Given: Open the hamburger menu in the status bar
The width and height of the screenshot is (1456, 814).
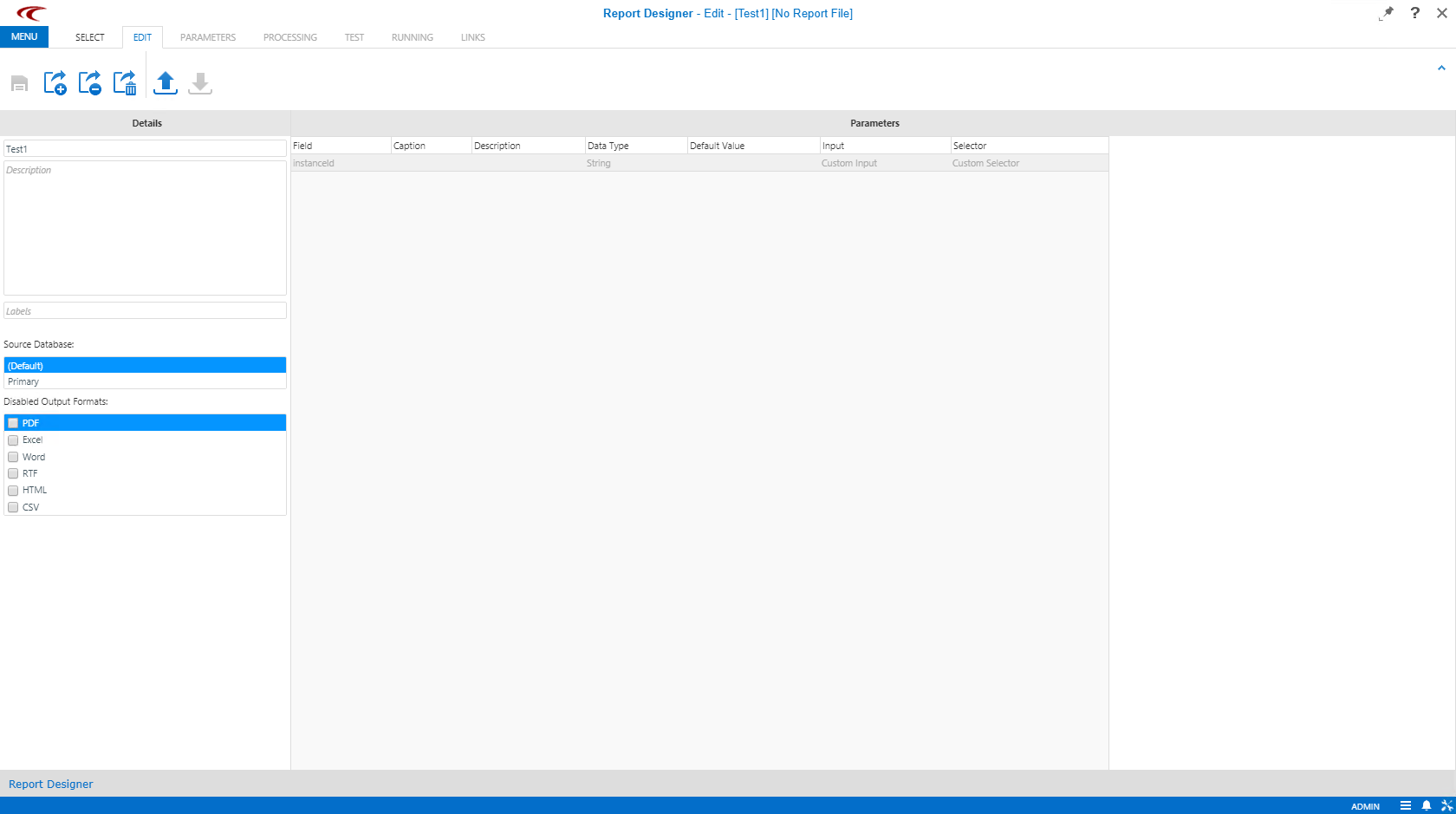Looking at the screenshot, I should [1405, 805].
